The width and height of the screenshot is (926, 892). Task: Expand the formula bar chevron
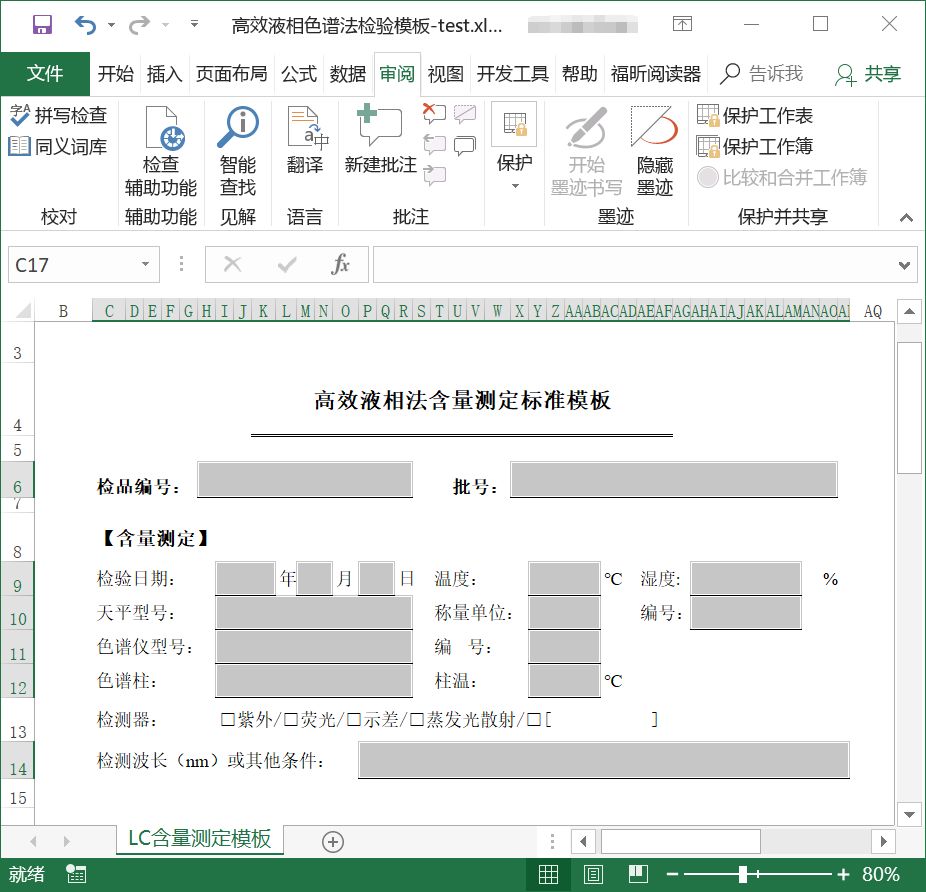[904, 265]
